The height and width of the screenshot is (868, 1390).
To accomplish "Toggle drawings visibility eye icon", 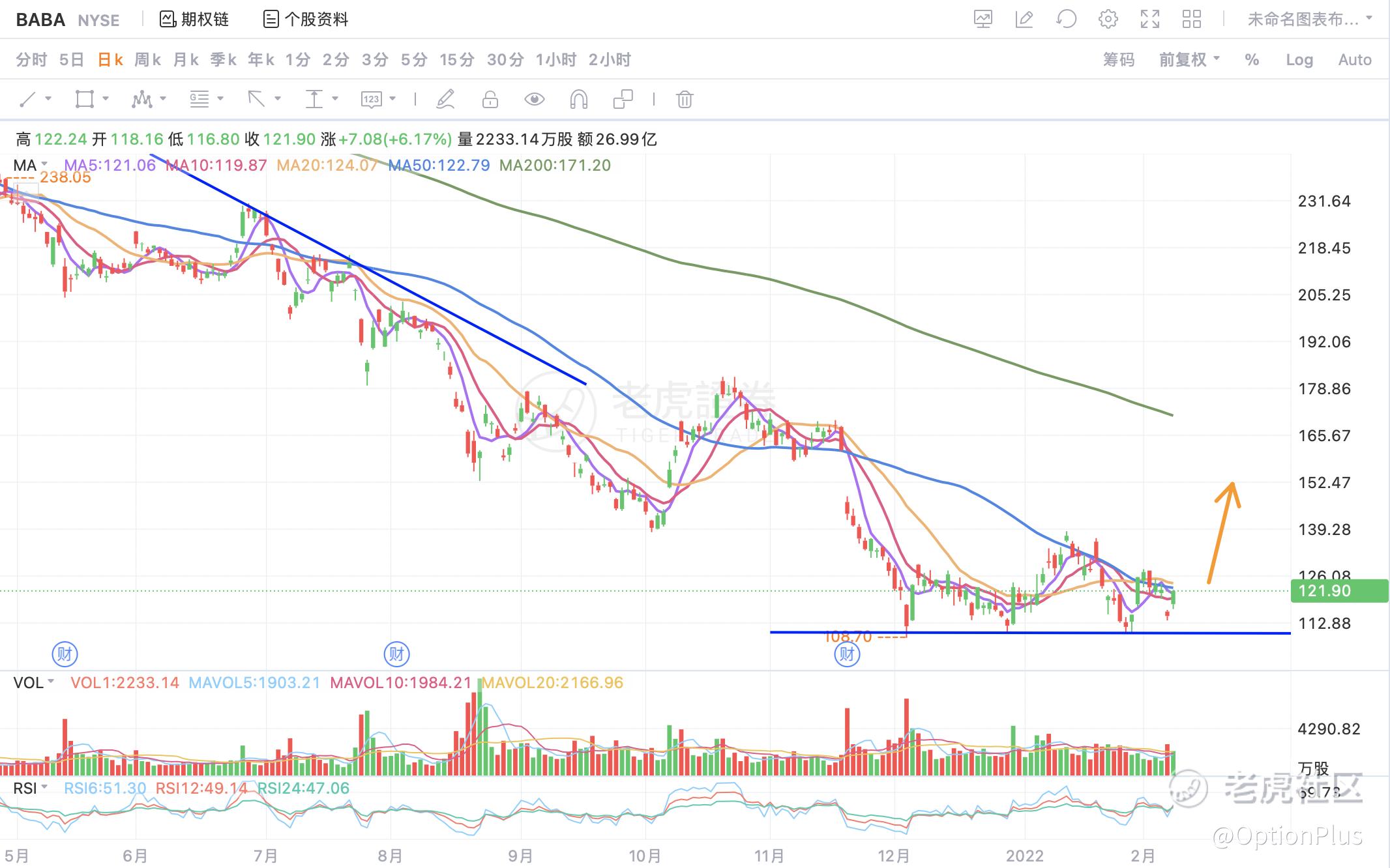I will click(x=535, y=99).
